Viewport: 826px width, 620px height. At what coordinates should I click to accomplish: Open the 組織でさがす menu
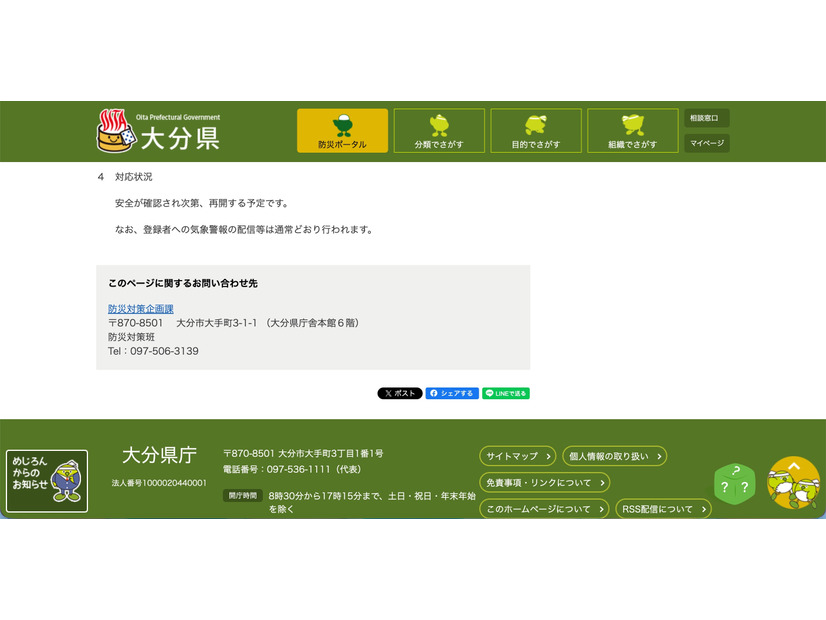tap(633, 131)
